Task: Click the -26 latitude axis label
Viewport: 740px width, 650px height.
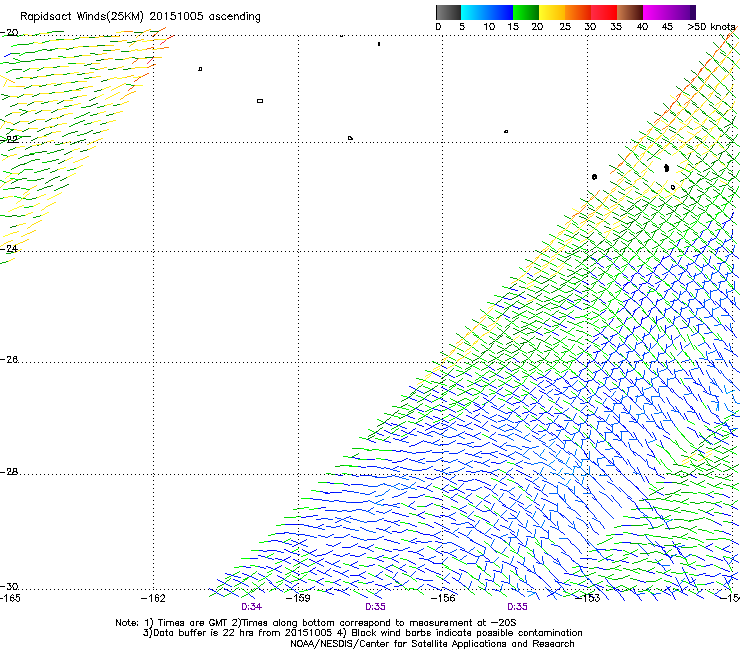Action: (x=9, y=360)
